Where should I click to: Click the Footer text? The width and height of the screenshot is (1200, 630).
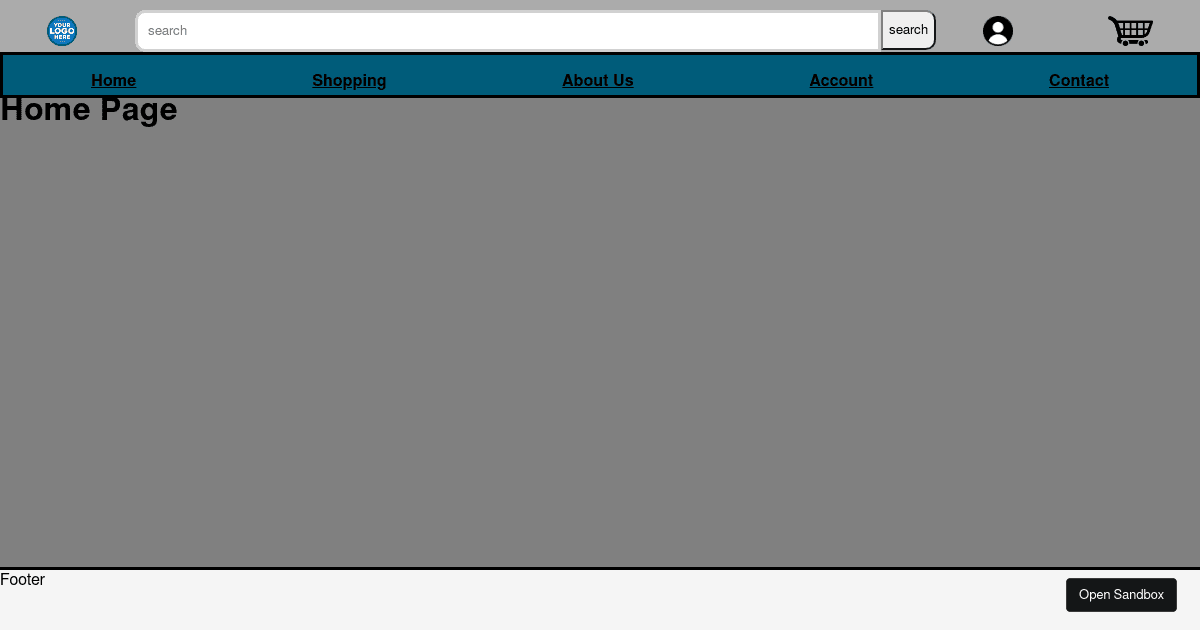[x=22, y=580]
